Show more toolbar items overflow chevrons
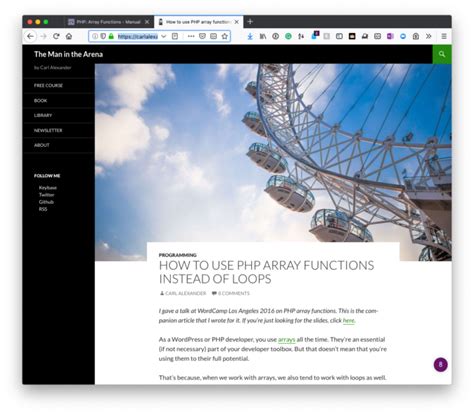Screen dimensions: 474x414 coord(429,36)
